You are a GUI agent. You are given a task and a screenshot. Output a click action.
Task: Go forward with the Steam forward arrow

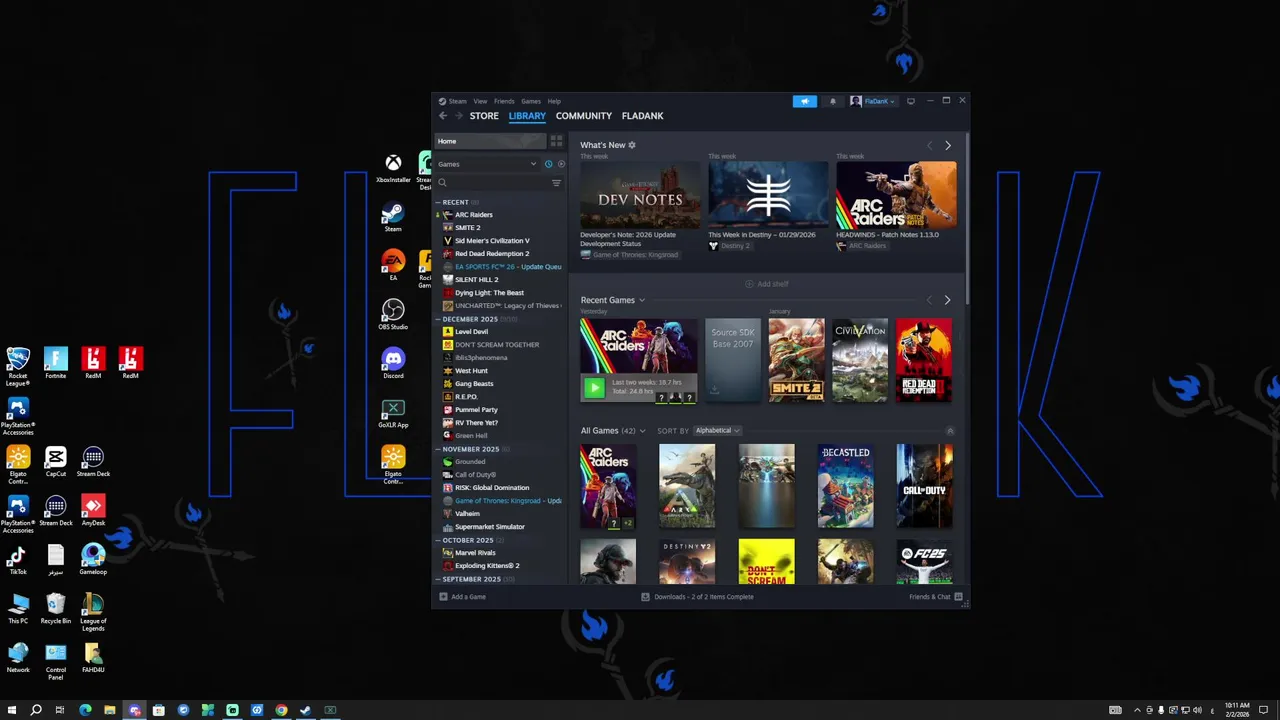[x=459, y=116]
